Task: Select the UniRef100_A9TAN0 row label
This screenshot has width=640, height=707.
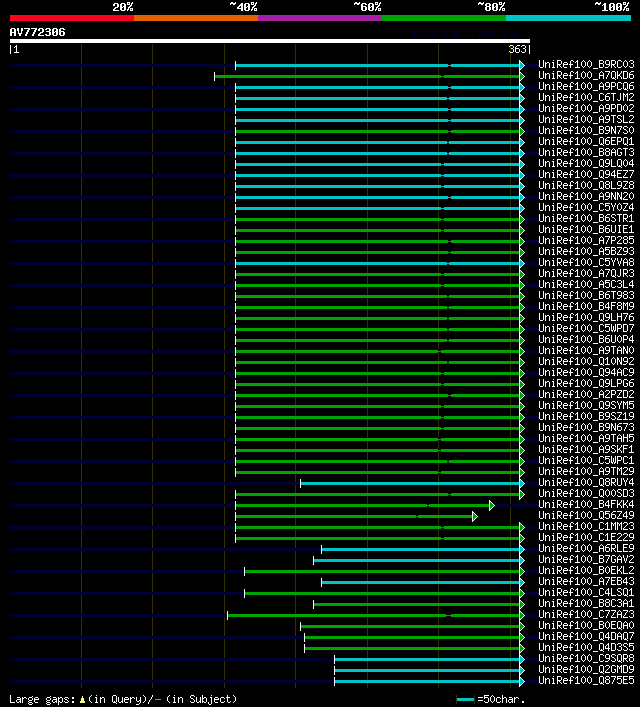Action: (x=586, y=350)
